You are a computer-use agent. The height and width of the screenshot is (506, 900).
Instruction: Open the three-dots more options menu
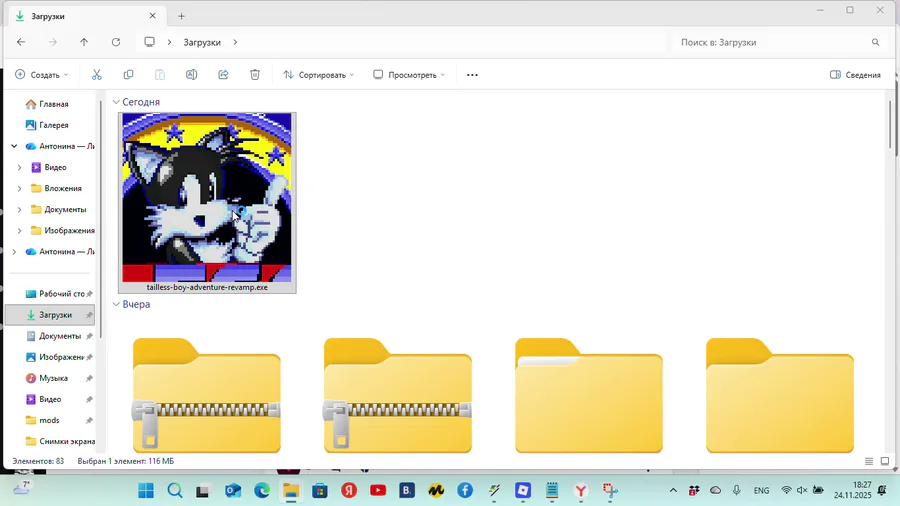(472, 75)
